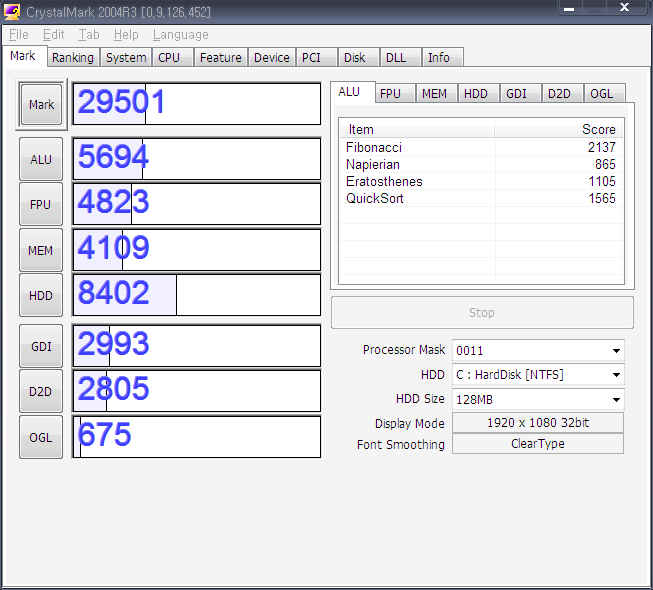Run the GDI benchmark button
Viewport: 653px width, 590px height.
41,346
